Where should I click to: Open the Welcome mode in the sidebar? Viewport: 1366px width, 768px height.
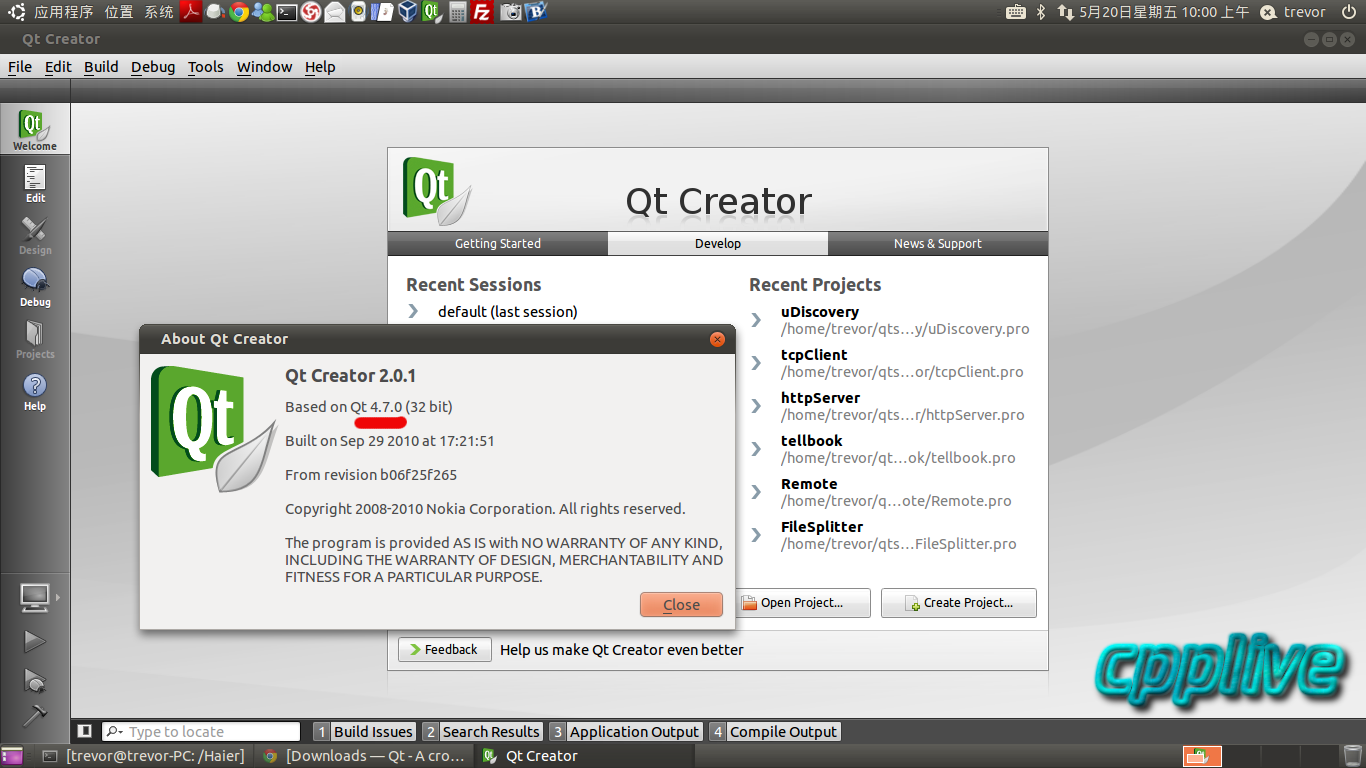[x=35, y=129]
